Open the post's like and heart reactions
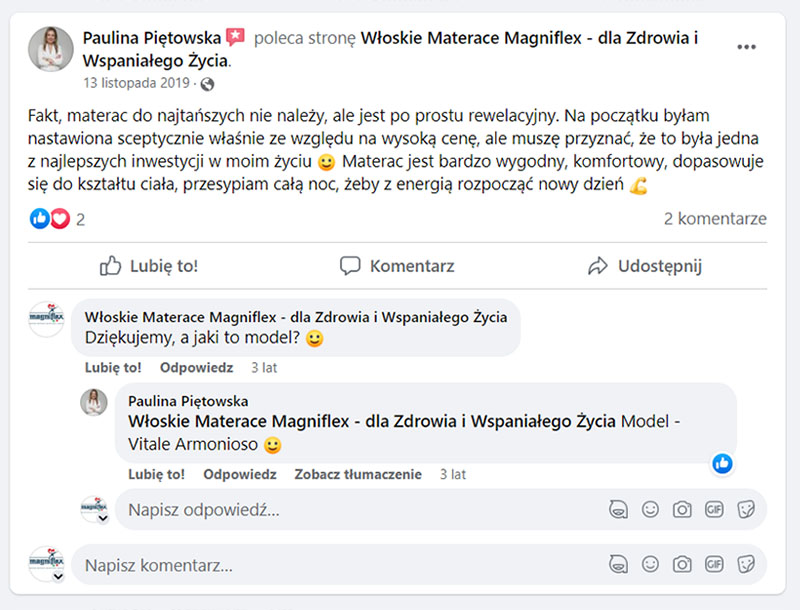The image size is (800, 610). click(x=50, y=219)
